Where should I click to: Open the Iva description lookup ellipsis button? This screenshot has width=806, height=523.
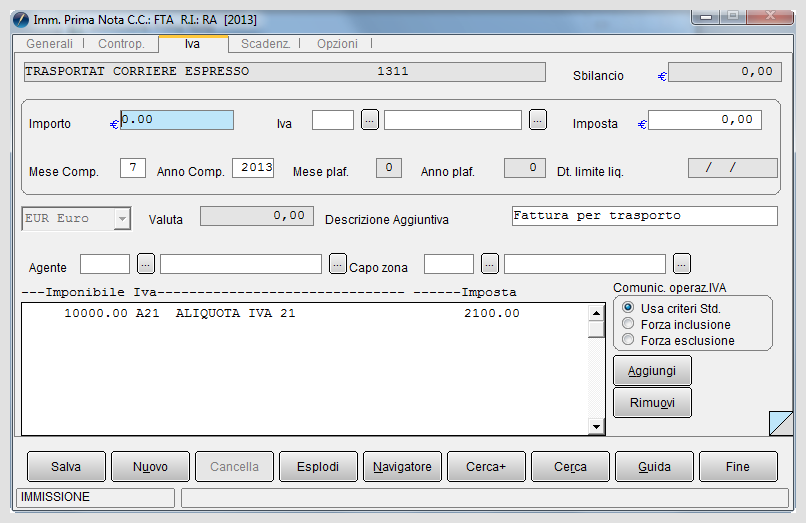537,120
